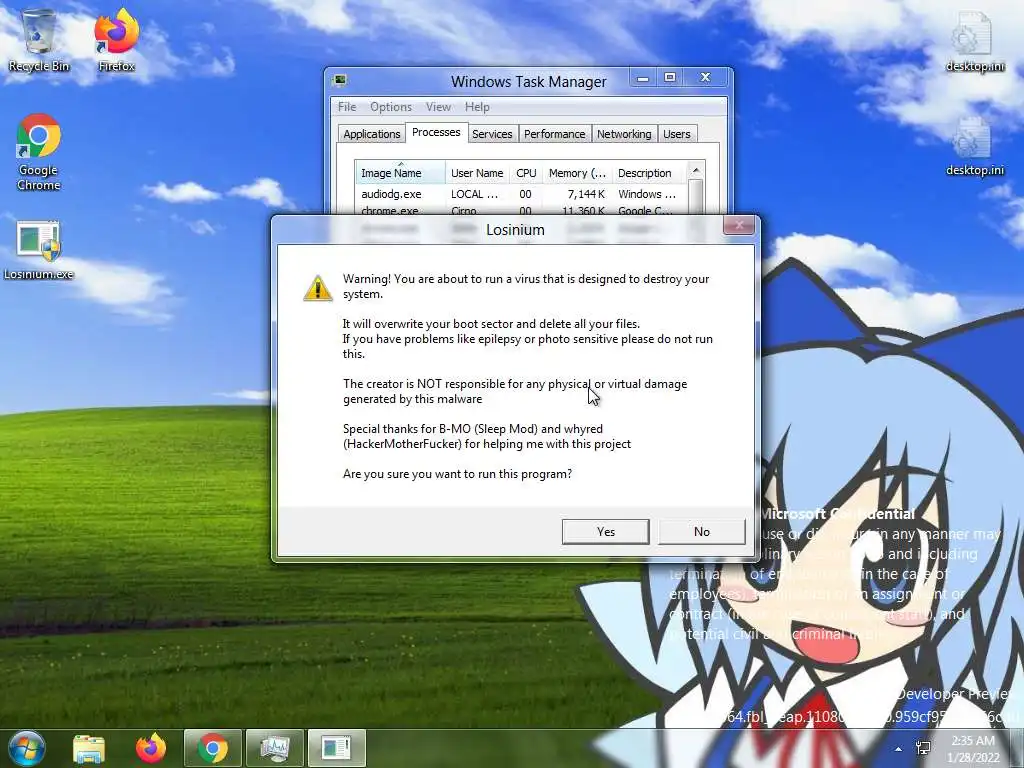Switch to Chrome in the taskbar
1024x768 pixels.
[x=213, y=748]
